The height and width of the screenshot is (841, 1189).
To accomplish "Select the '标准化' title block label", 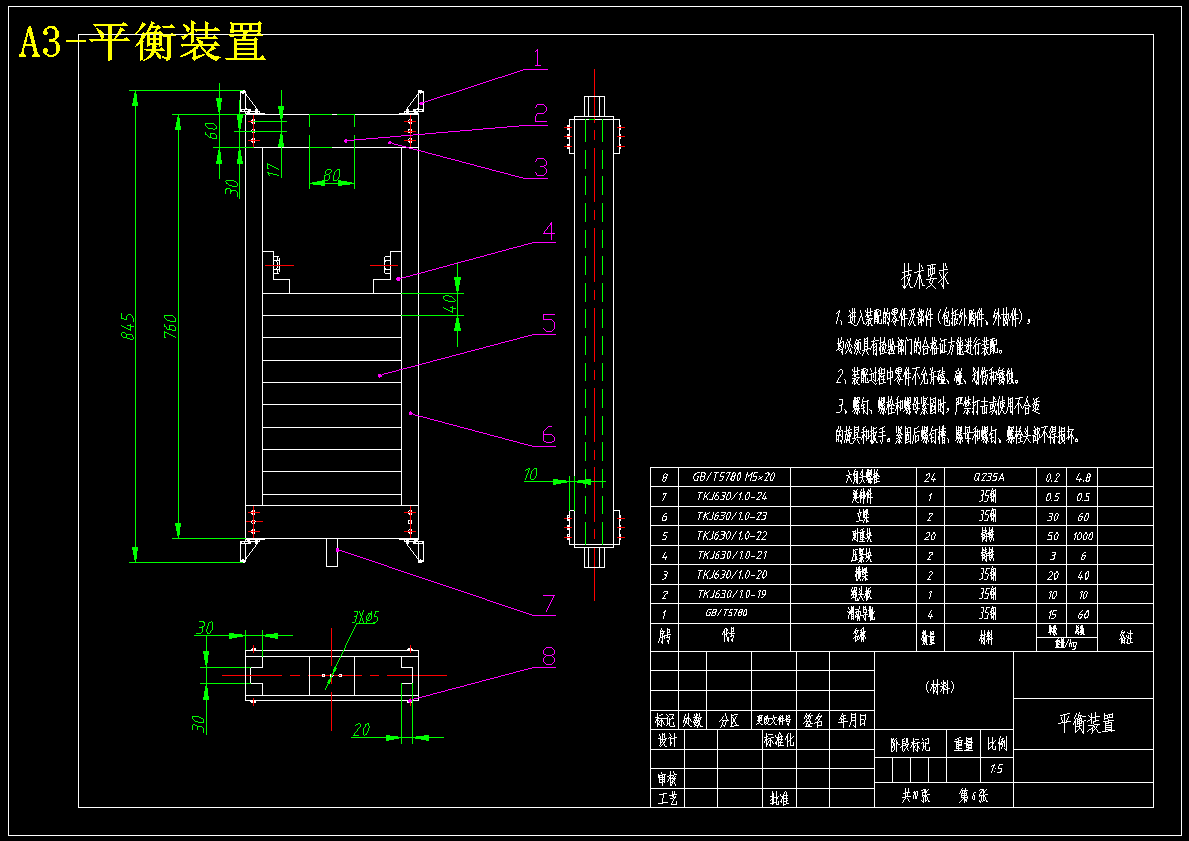I will [x=780, y=740].
